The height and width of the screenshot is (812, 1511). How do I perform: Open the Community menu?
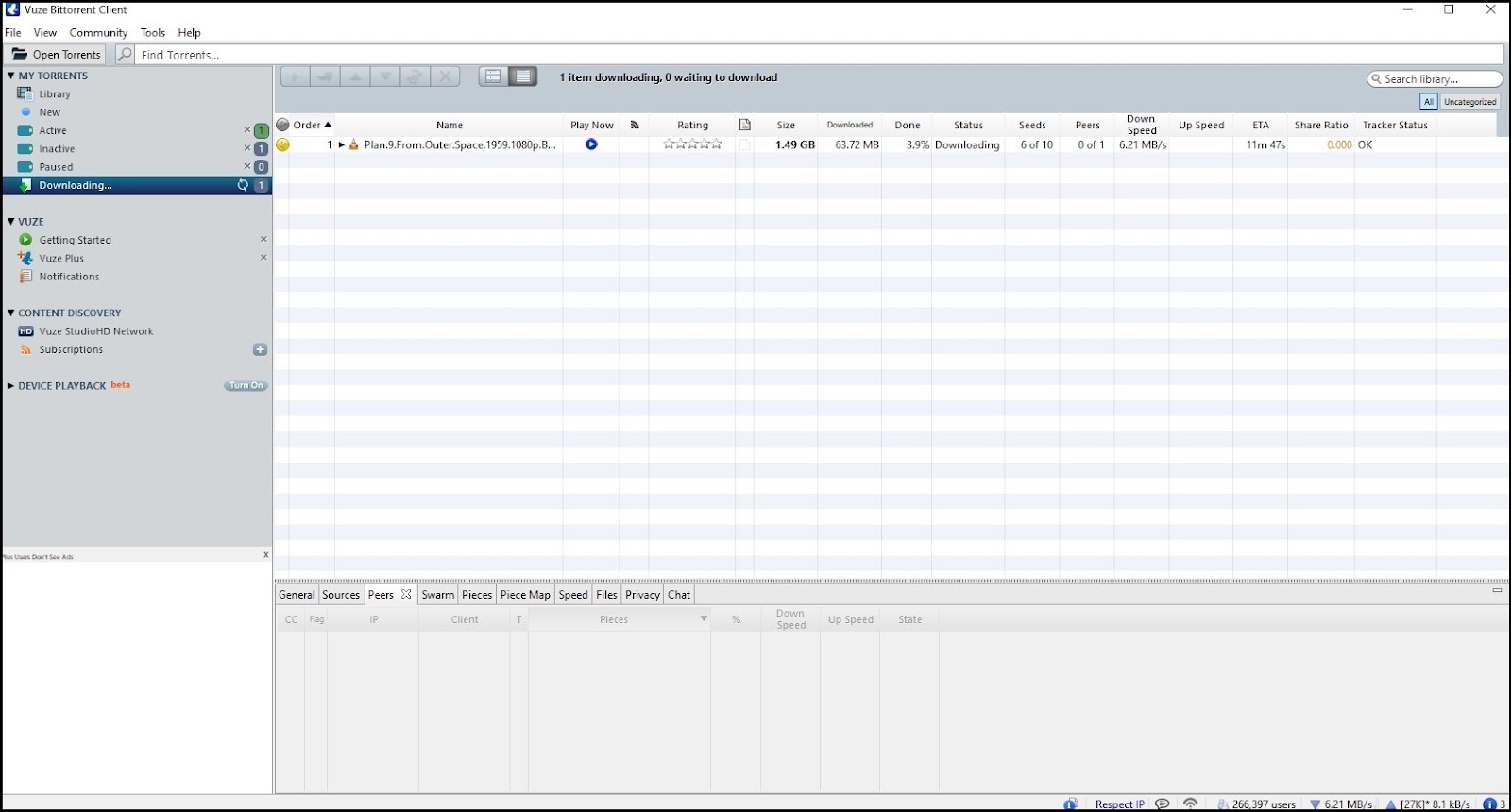98,32
